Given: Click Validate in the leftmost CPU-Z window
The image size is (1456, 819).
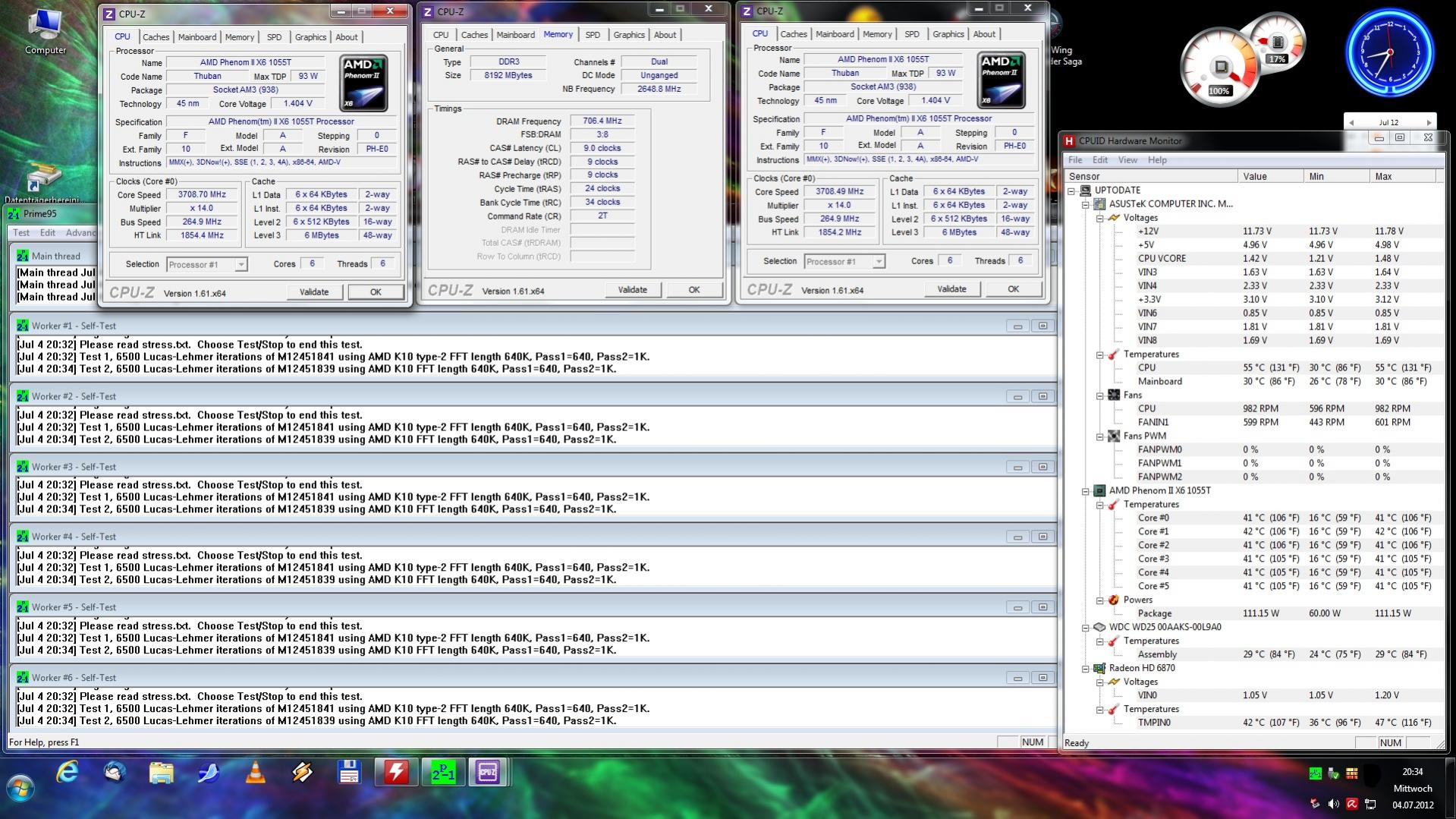Looking at the screenshot, I should tap(314, 292).
